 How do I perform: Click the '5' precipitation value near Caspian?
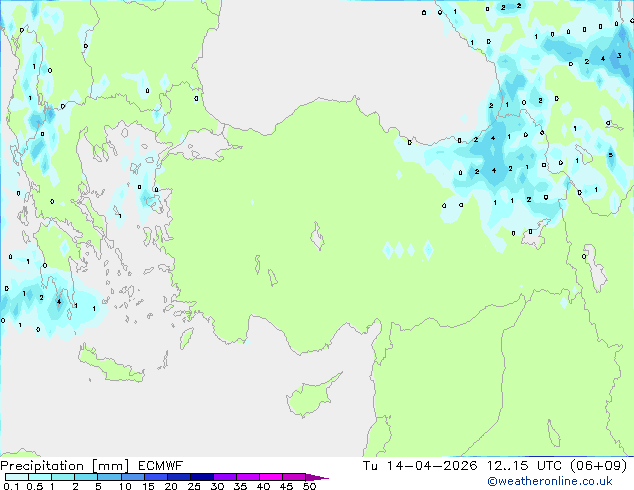611,155
